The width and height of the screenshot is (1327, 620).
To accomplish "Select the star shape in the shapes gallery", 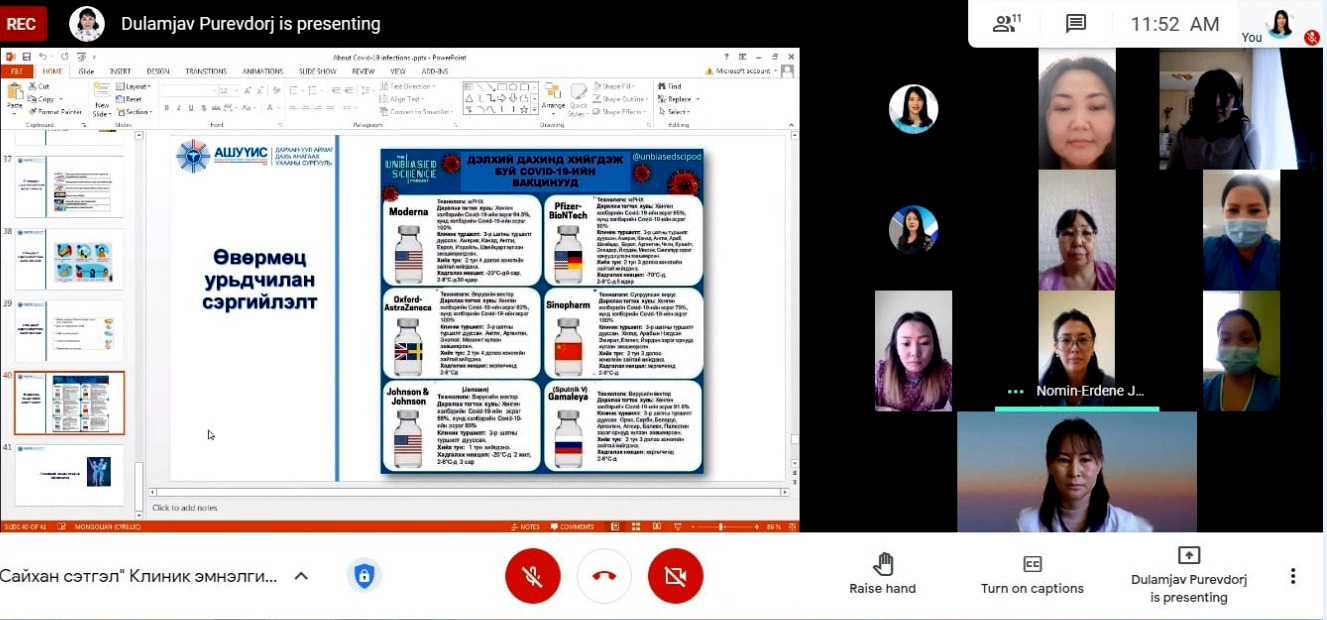I will click(525, 108).
